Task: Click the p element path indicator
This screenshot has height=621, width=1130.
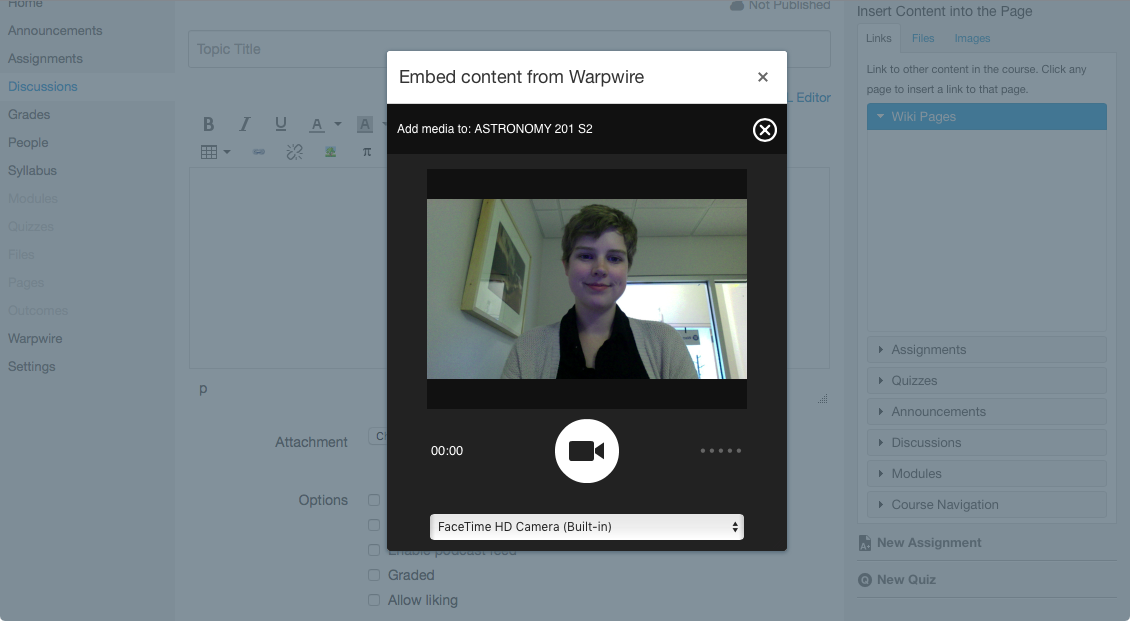Action: coord(203,389)
